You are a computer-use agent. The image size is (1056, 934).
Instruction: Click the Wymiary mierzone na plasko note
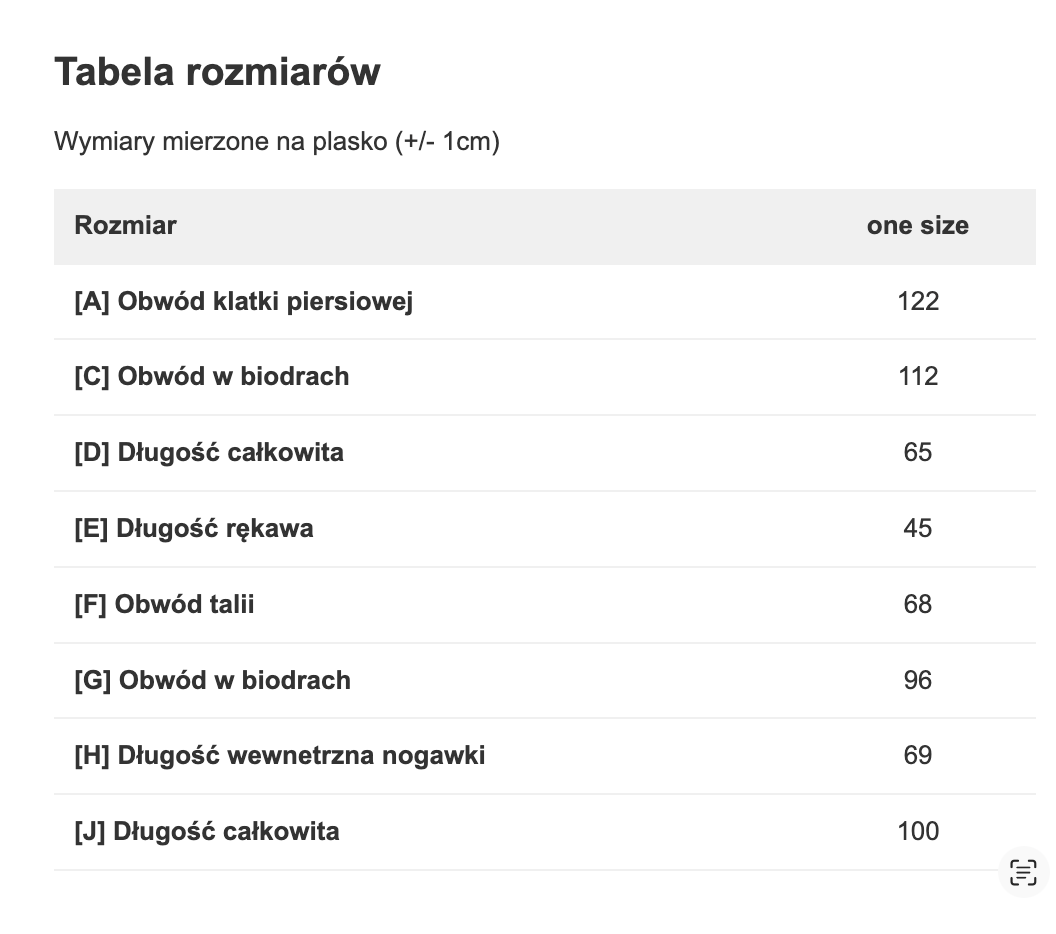276,141
